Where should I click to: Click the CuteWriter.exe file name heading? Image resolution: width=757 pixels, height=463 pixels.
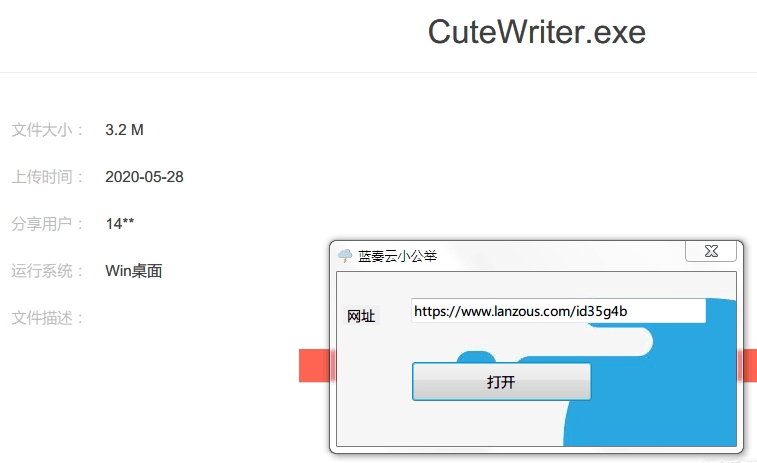pos(536,33)
